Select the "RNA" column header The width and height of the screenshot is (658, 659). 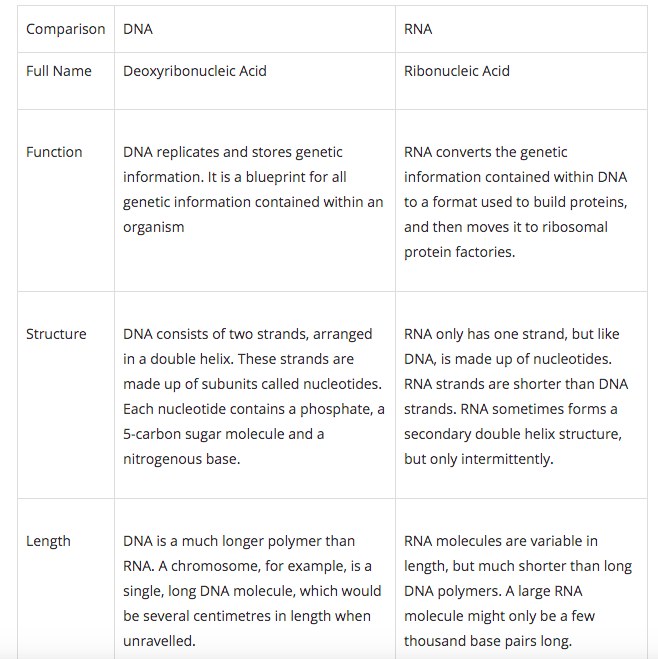pos(418,29)
